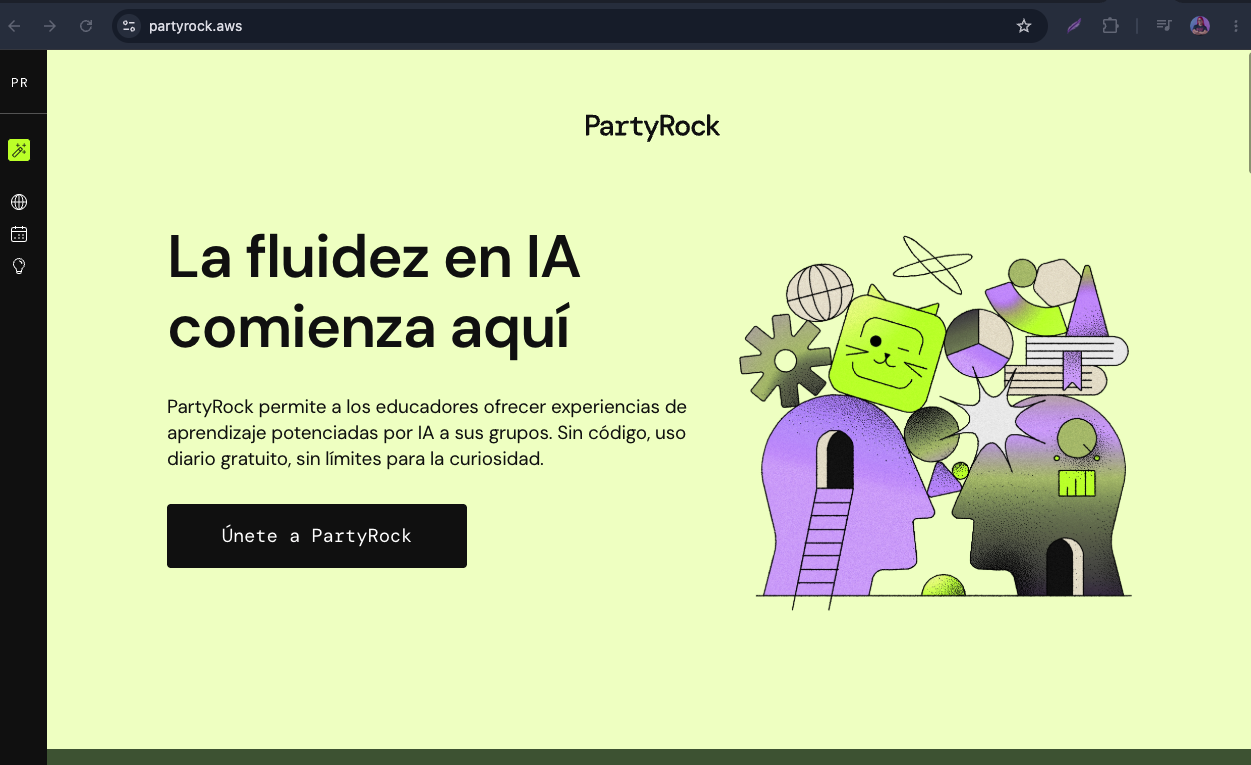Go back with the browser back arrow
This screenshot has height=765, width=1251.
[15, 26]
